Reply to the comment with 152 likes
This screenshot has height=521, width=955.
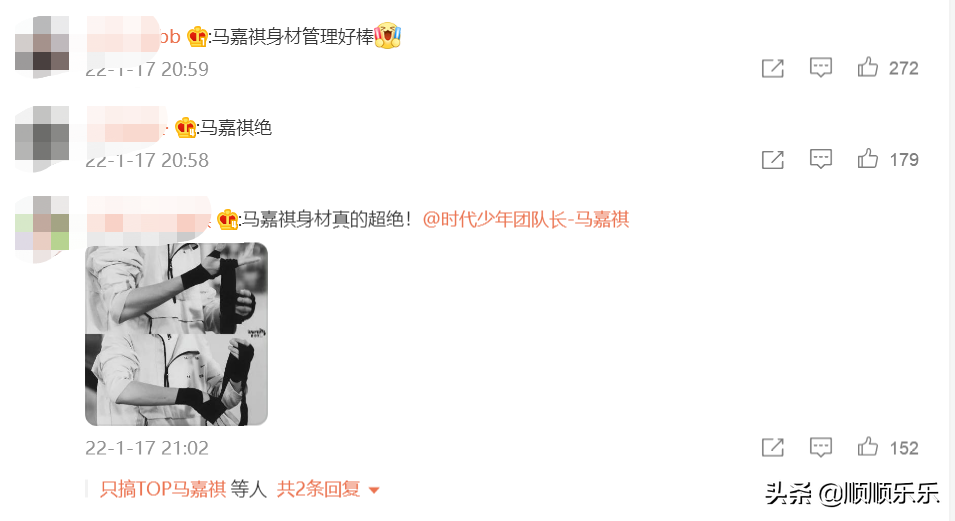click(820, 447)
